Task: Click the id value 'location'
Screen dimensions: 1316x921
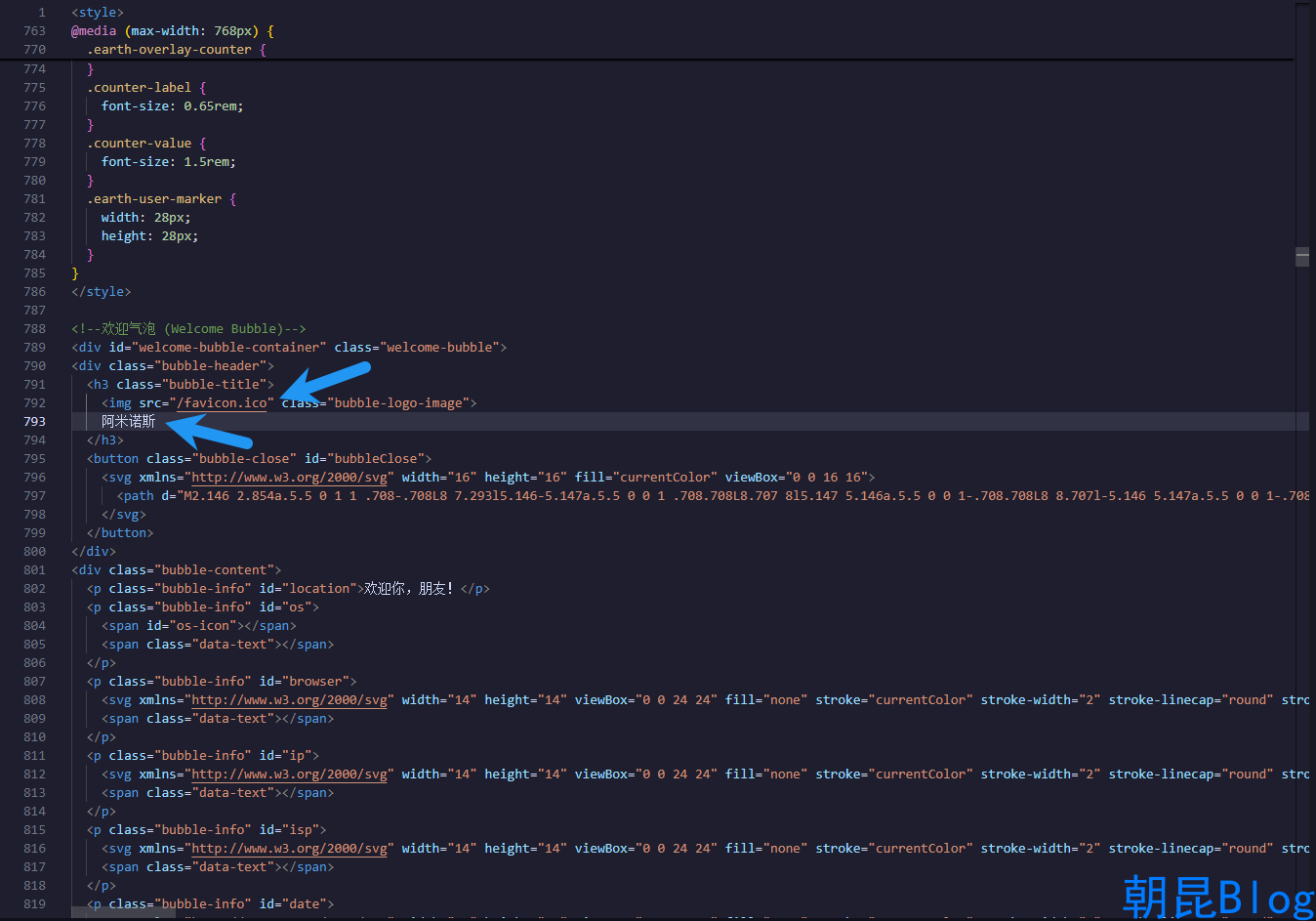Action: click(319, 588)
